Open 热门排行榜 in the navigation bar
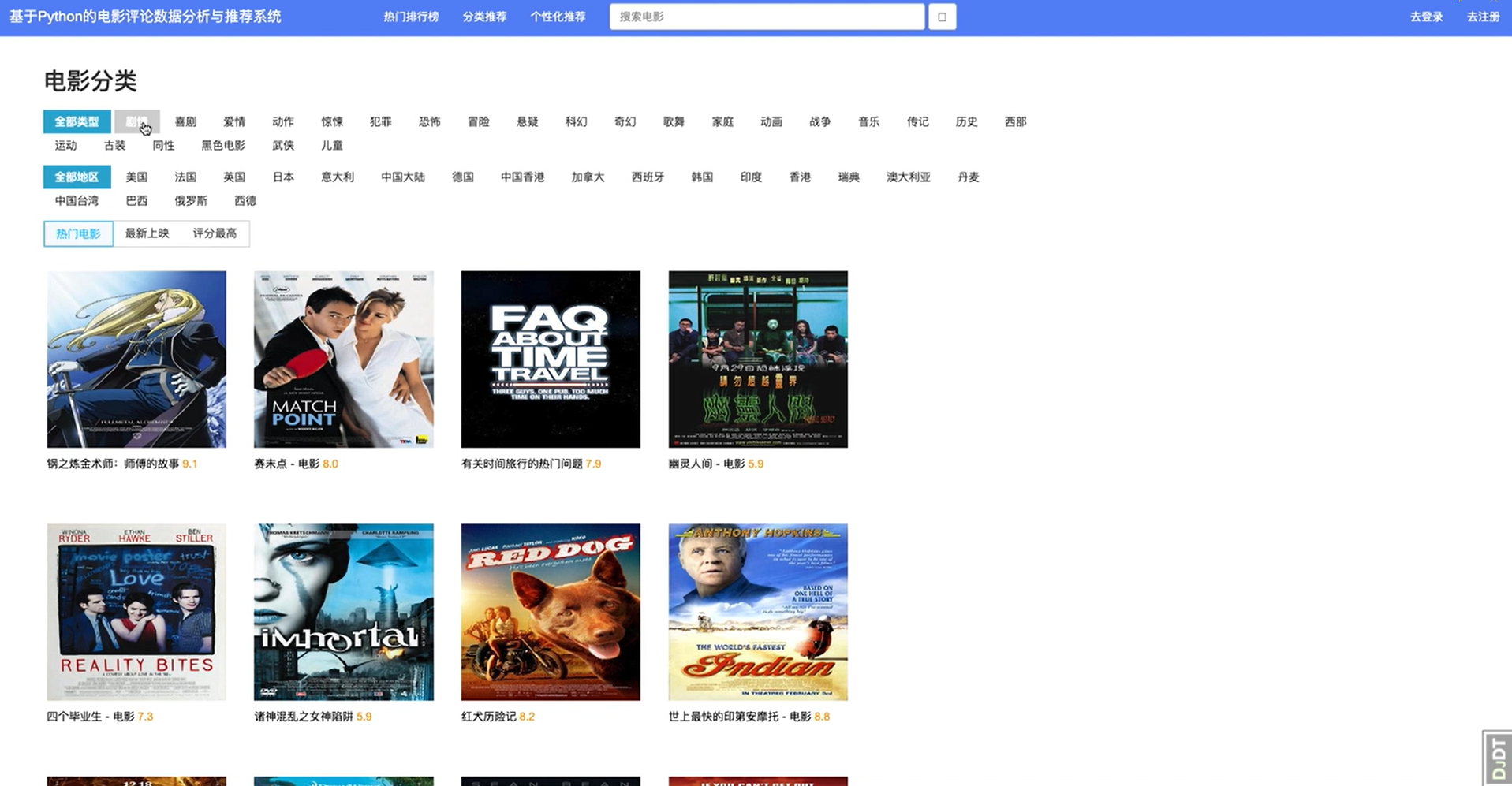Viewport: 1512px width, 786px height. pyautogui.click(x=411, y=17)
